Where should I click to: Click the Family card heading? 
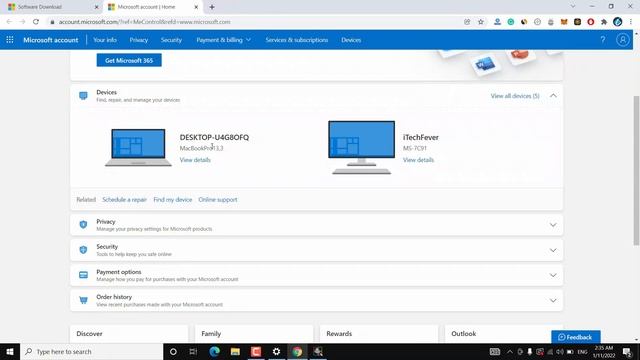(211, 333)
